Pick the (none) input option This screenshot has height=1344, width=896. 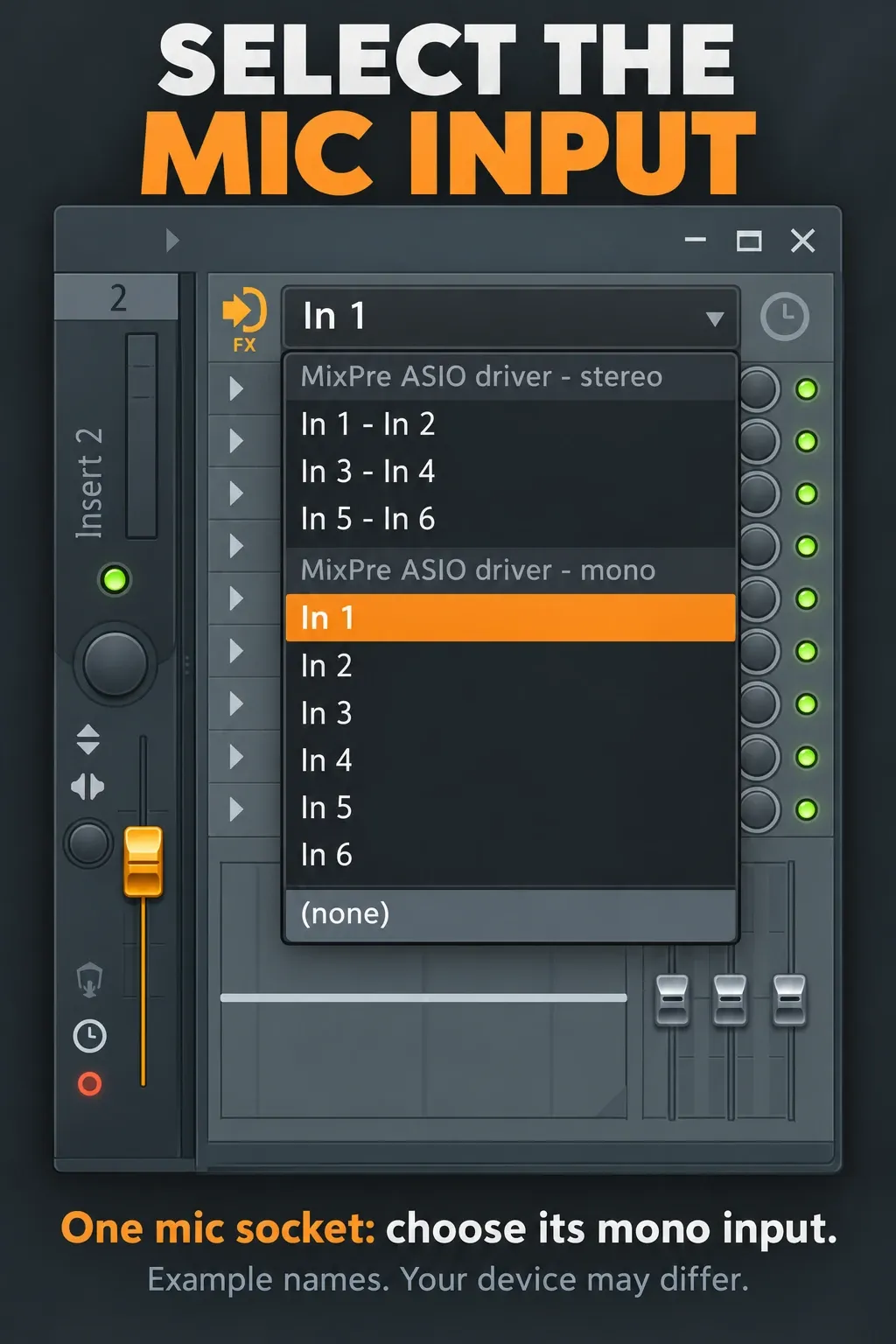tap(510, 914)
